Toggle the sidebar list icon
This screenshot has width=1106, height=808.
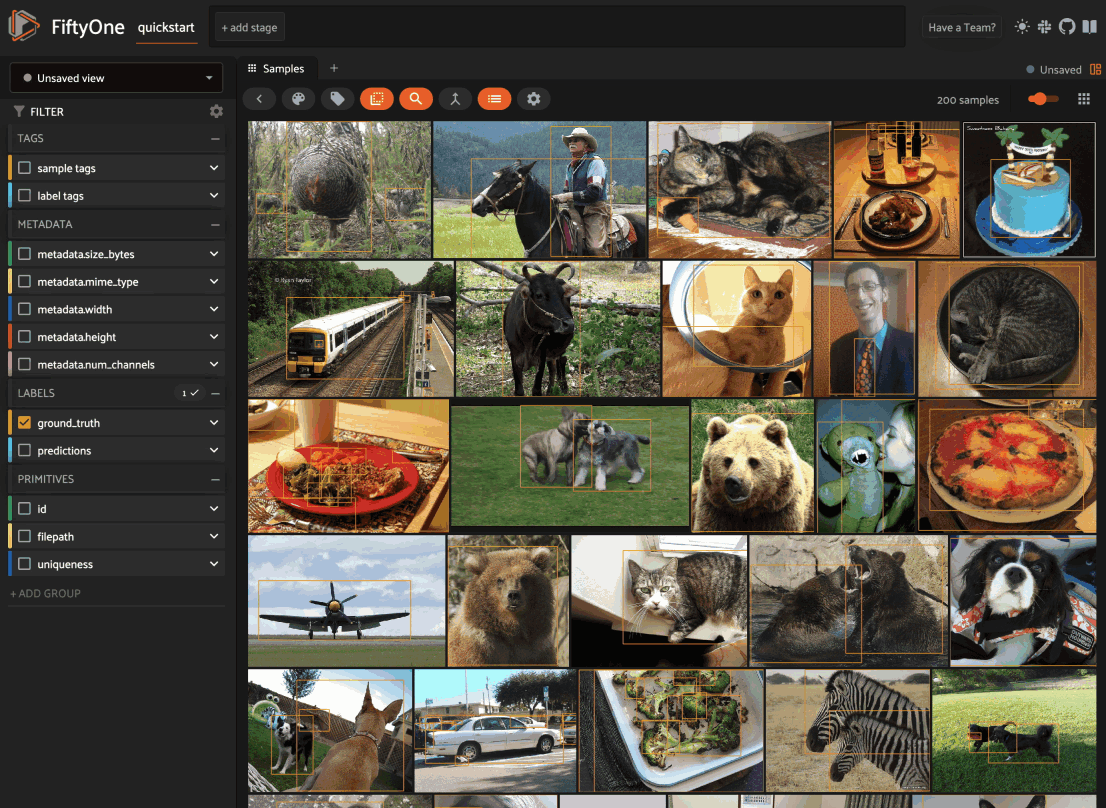pos(494,99)
